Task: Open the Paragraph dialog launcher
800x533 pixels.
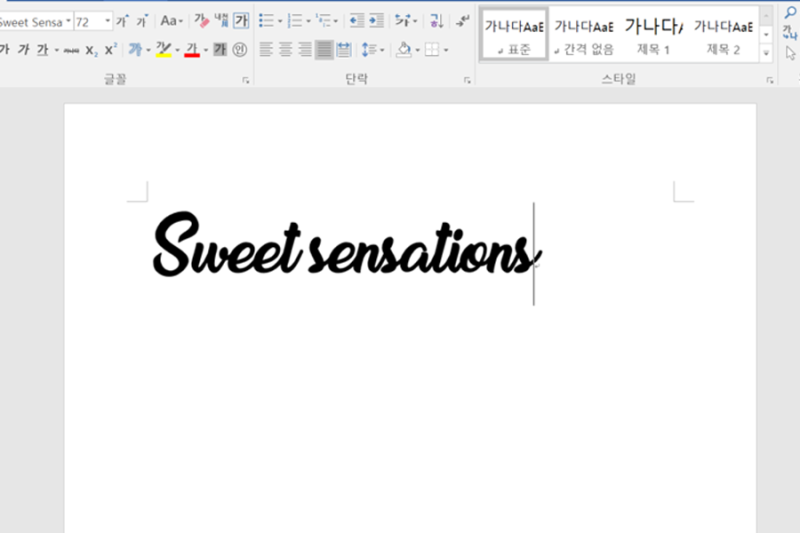Action: point(467,80)
